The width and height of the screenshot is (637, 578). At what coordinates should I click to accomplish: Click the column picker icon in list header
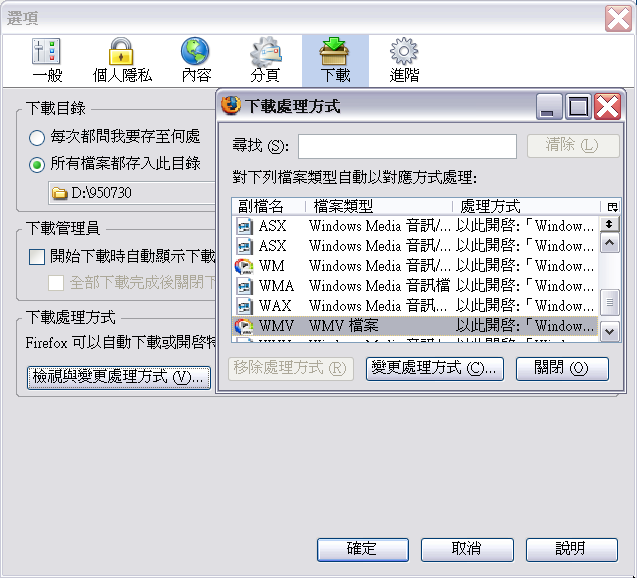tap(611, 206)
